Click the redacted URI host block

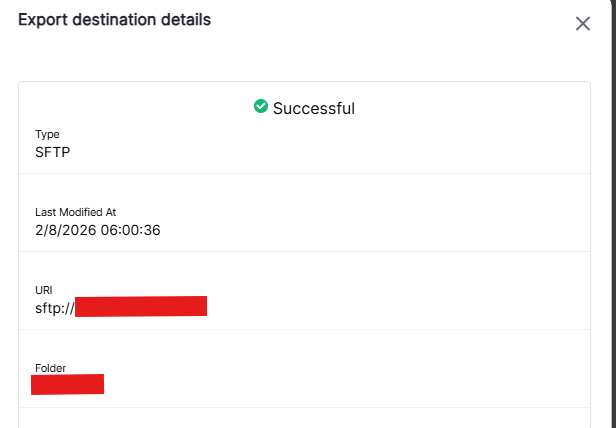[x=141, y=306]
